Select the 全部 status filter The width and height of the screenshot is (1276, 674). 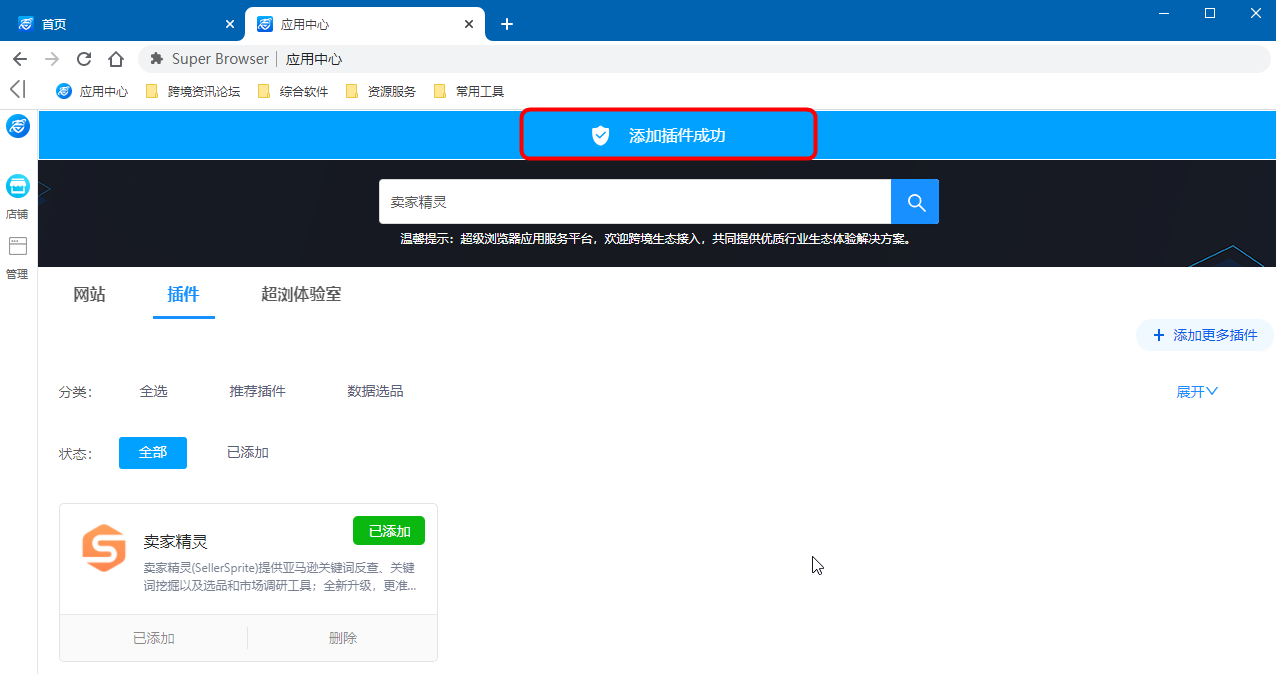(152, 452)
